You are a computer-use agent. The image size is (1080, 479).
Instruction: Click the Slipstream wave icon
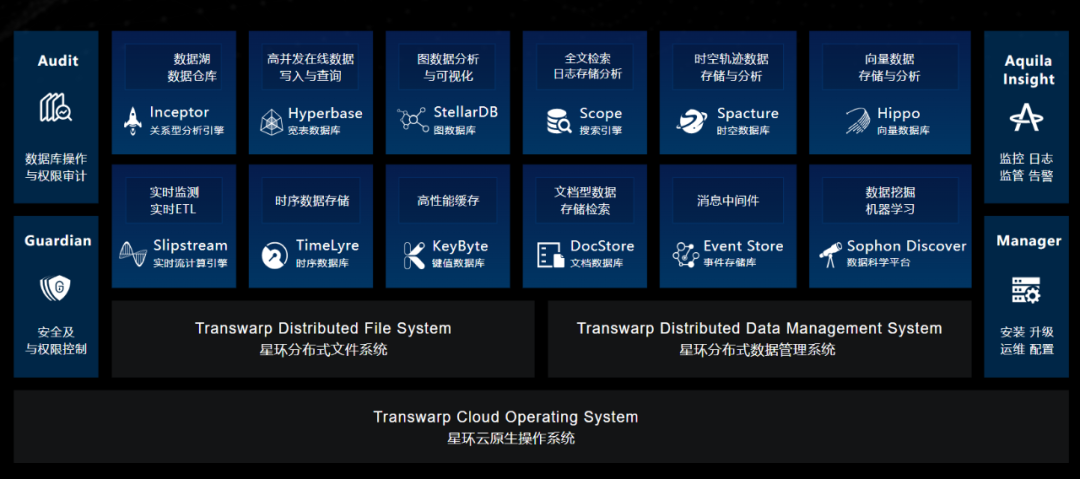(132, 254)
